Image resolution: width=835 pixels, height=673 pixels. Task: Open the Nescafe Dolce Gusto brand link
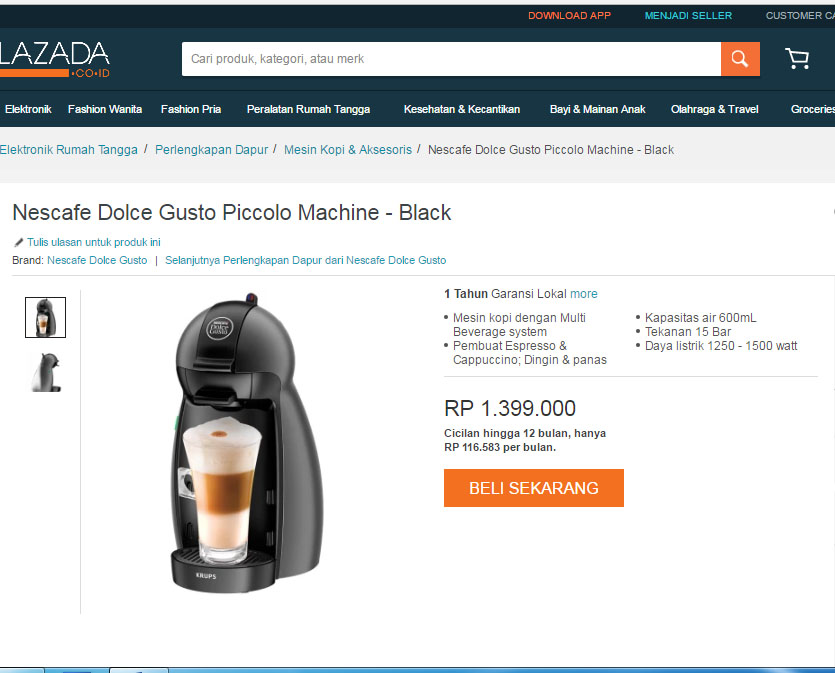pos(97,260)
